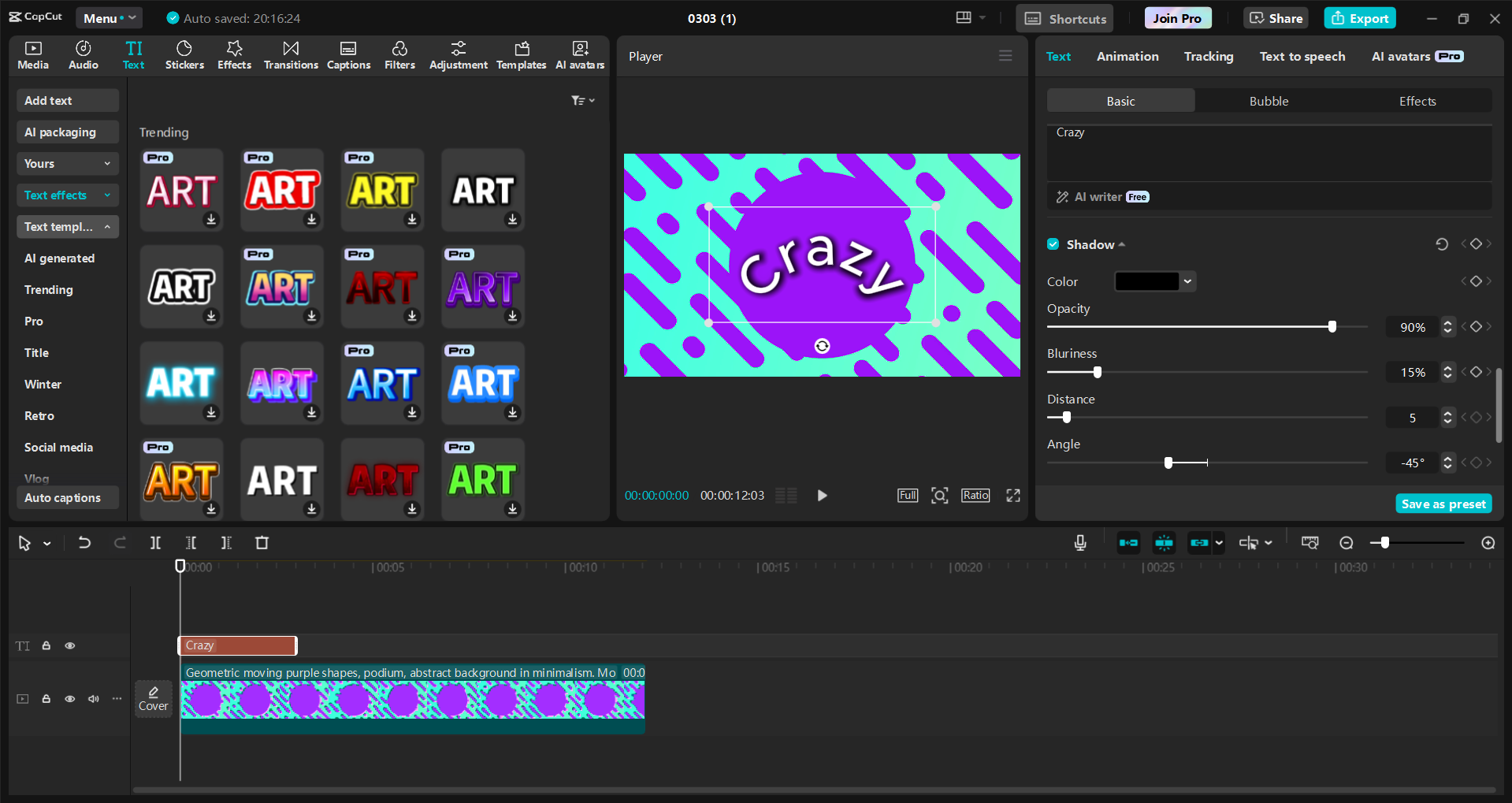
Task: Hide the Crazy text track
Action: pos(70,645)
